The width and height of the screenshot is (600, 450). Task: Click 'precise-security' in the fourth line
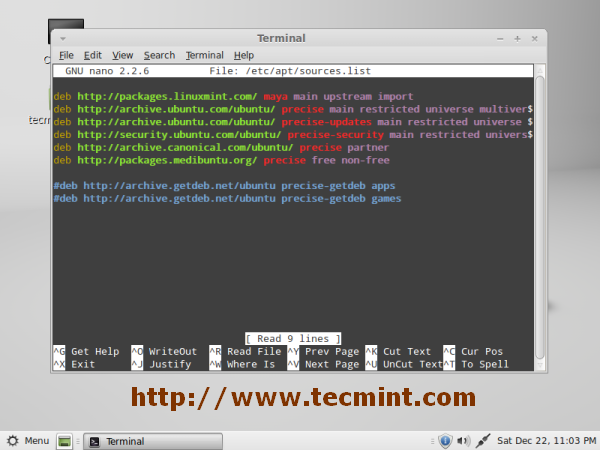(336, 135)
